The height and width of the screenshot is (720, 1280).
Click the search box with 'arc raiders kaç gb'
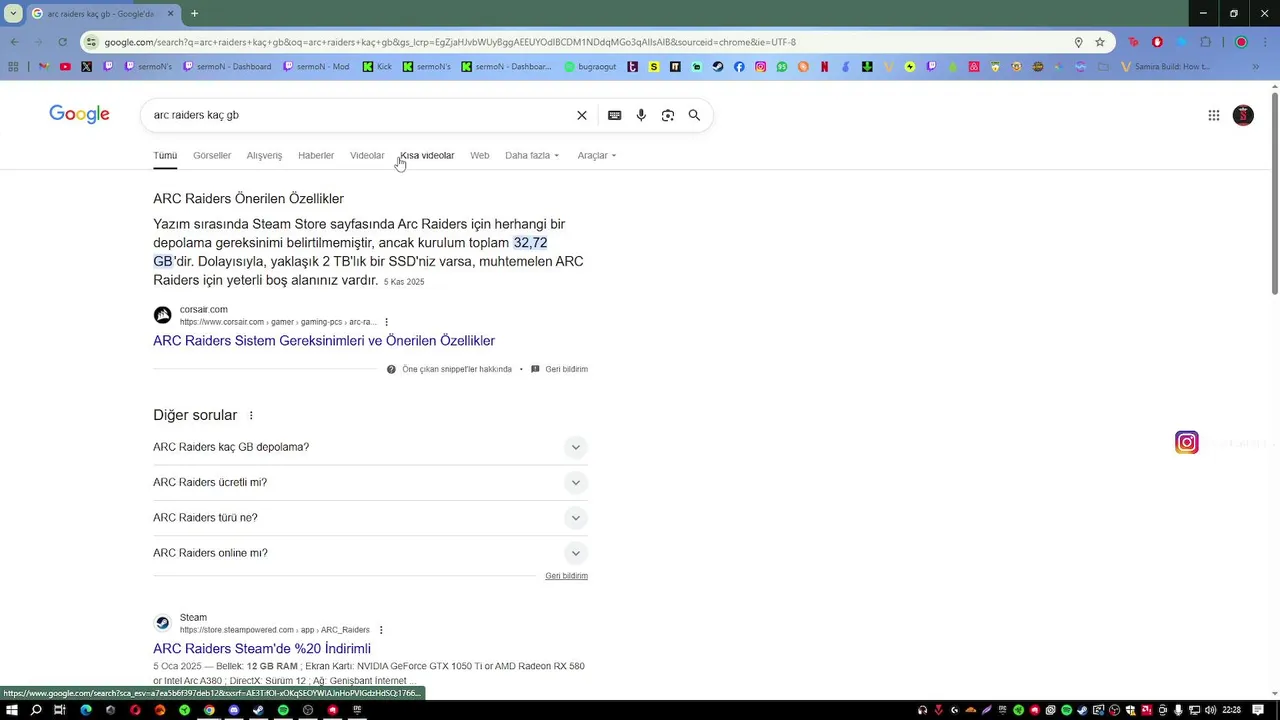(x=360, y=115)
